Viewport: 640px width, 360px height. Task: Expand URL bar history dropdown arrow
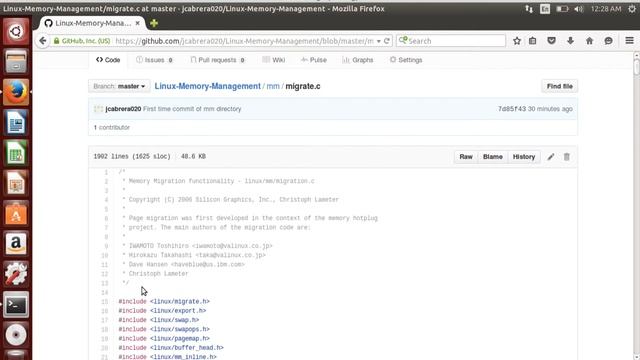tap(378, 41)
